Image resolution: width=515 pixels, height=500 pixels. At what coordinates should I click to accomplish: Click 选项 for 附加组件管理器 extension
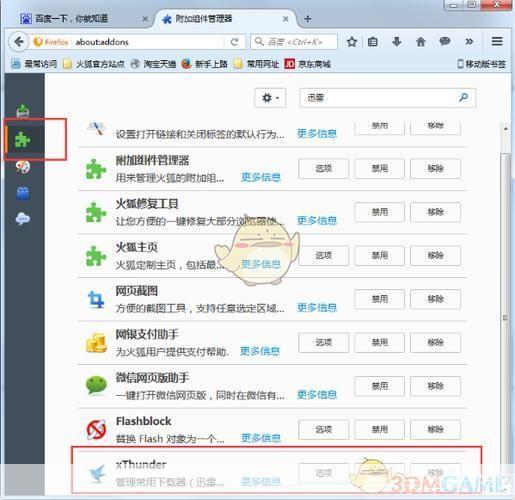(x=323, y=169)
